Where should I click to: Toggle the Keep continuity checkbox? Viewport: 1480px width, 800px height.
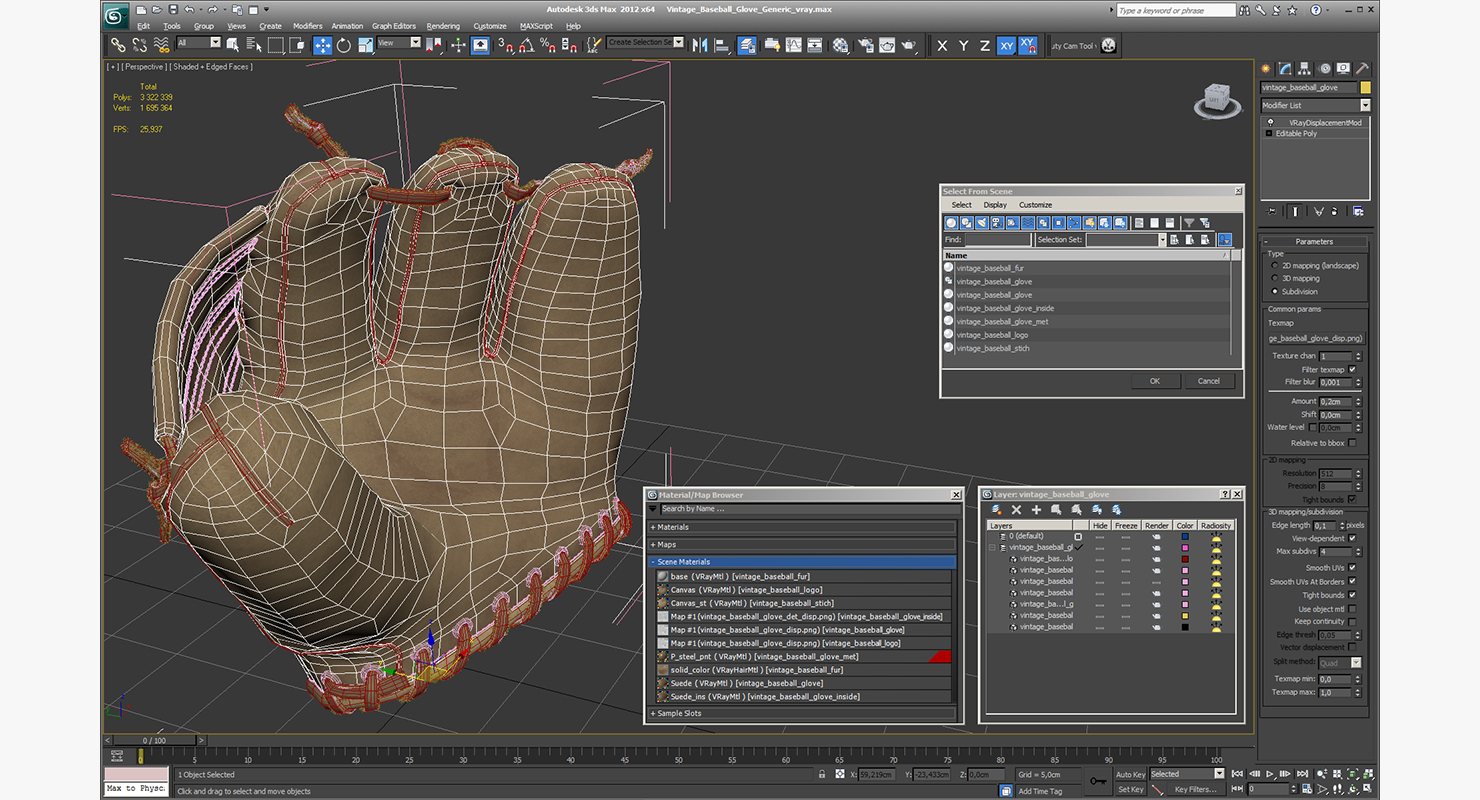[1352, 622]
